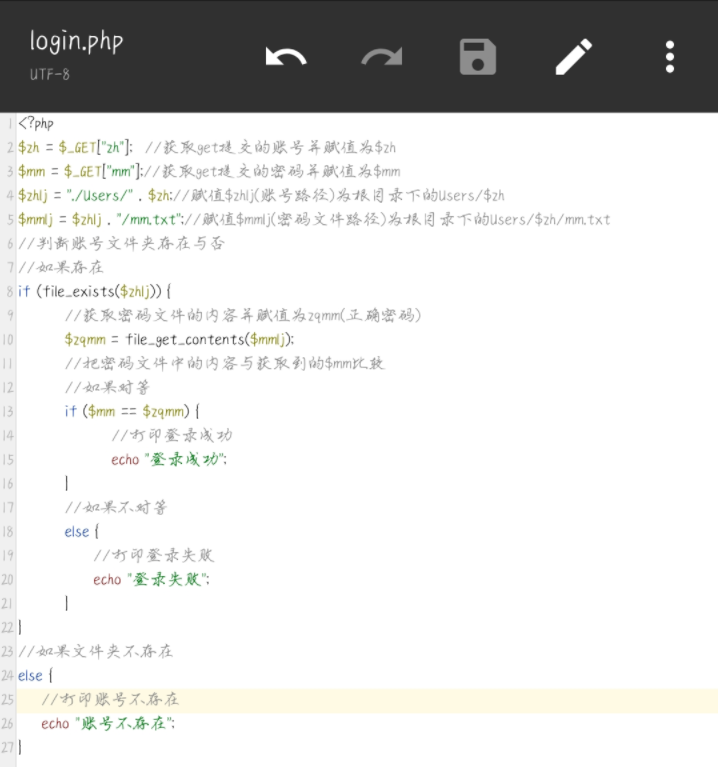Click the echo "登录成功" line
This screenshot has width=718, height=767.
[169, 460]
